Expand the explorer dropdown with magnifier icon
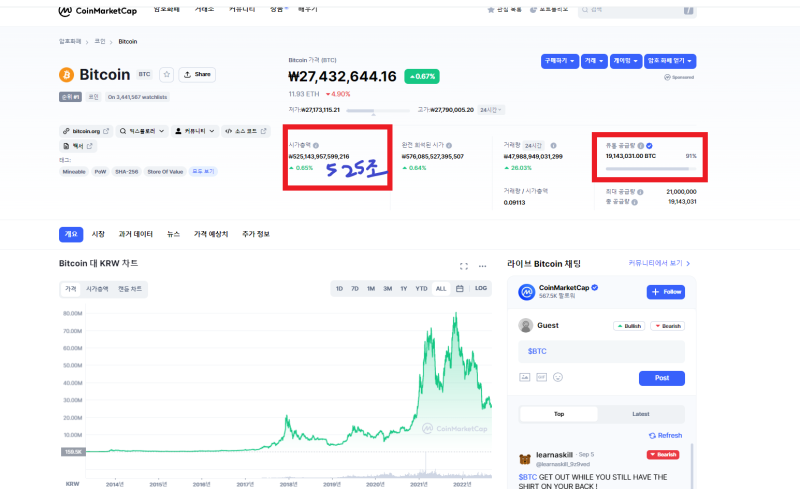The image size is (800, 489). pyautogui.click(x=142, y=131)
